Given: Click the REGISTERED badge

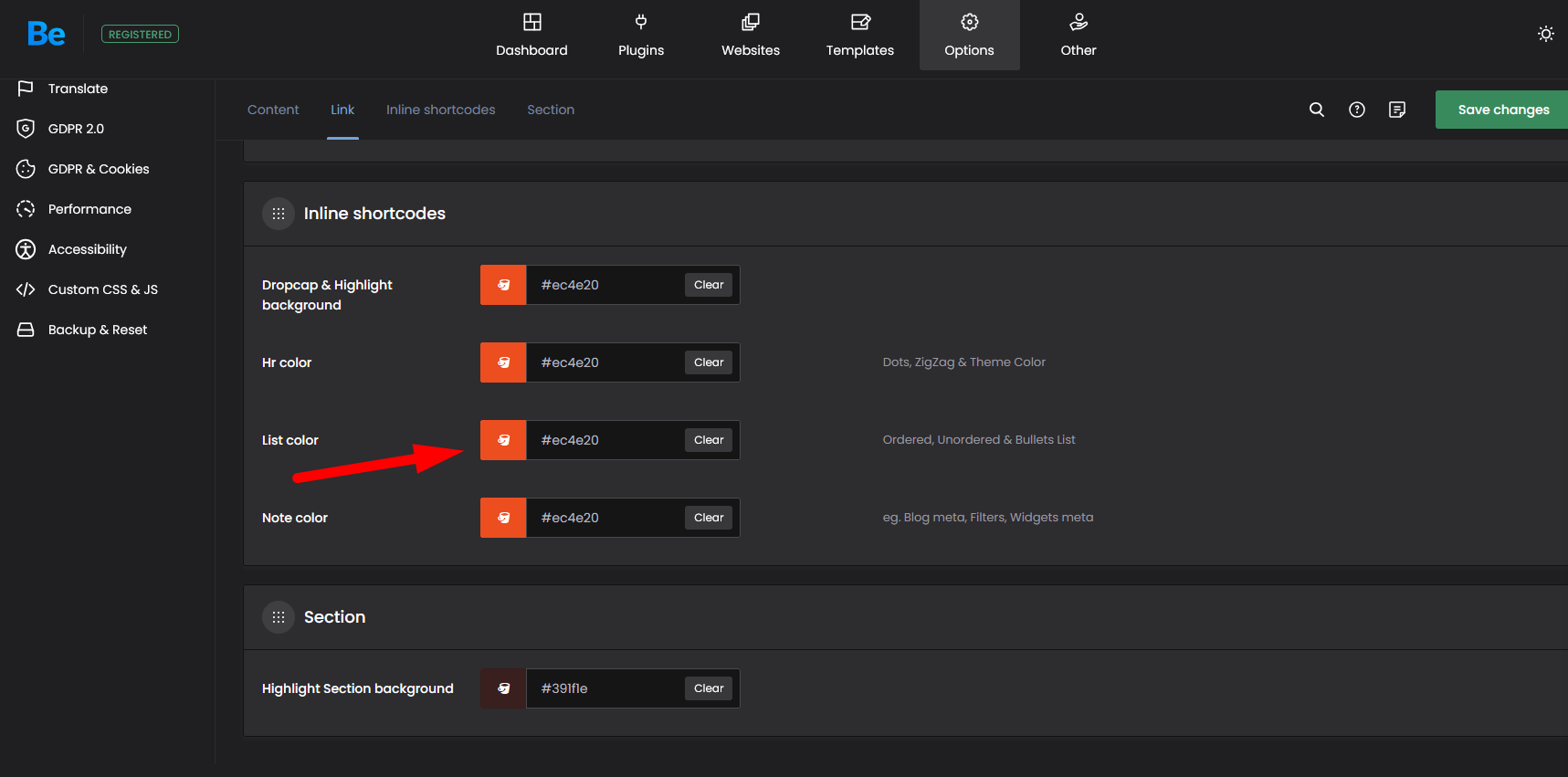Looking at the screenshot, I should tap(140, 34).
